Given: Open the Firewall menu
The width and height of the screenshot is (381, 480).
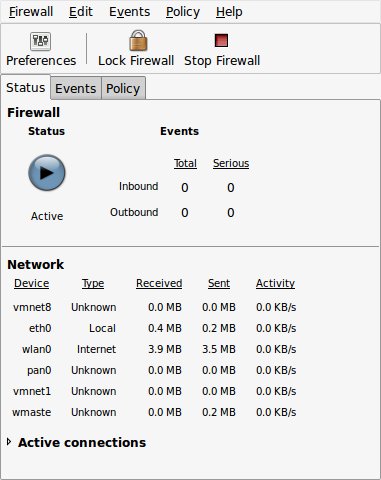Looking at the screenshot, I should coord(31,12).
